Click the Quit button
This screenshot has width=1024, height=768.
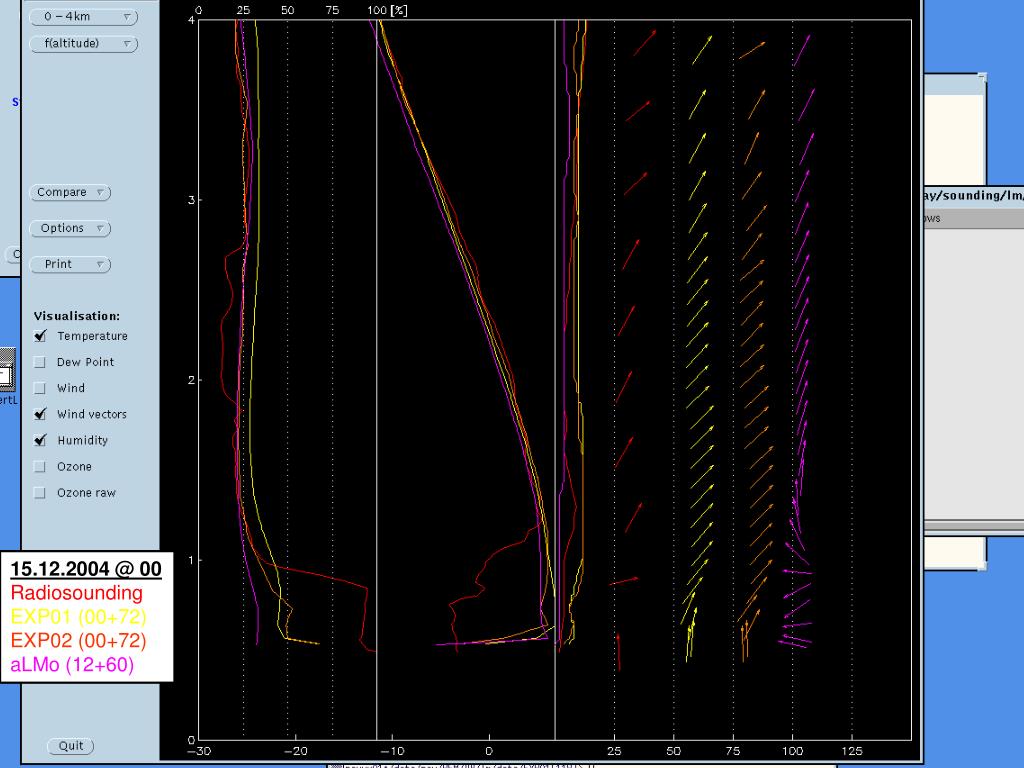[71, 746]
